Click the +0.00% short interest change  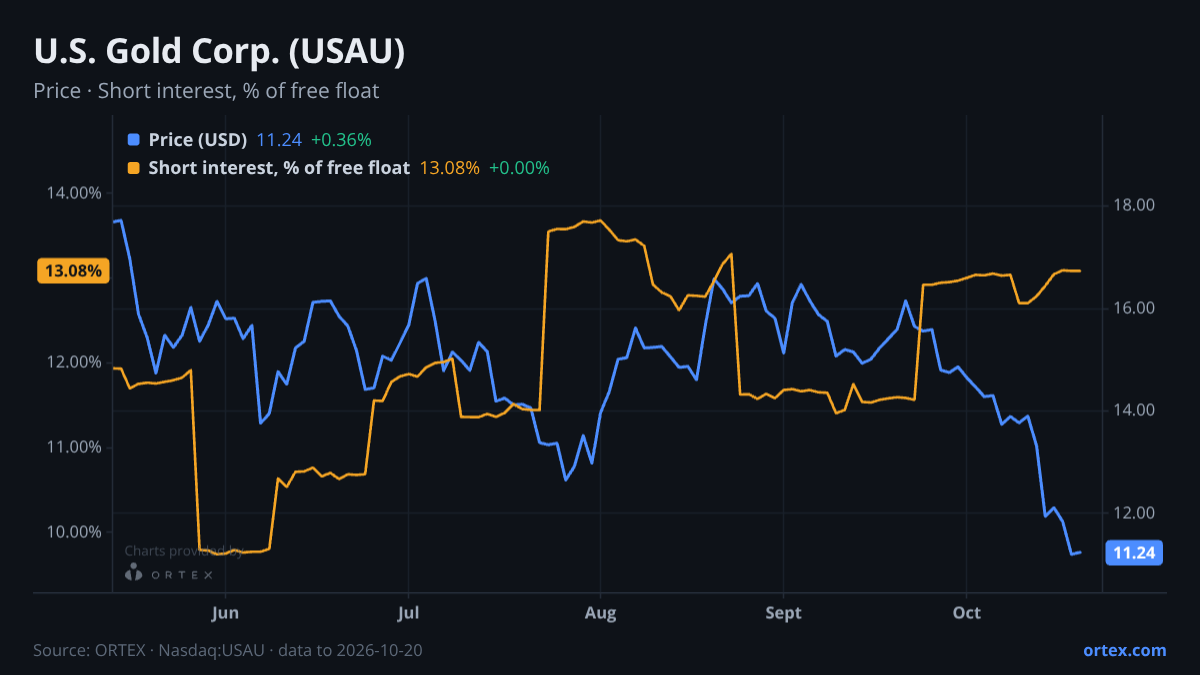(x=519, y=168)
